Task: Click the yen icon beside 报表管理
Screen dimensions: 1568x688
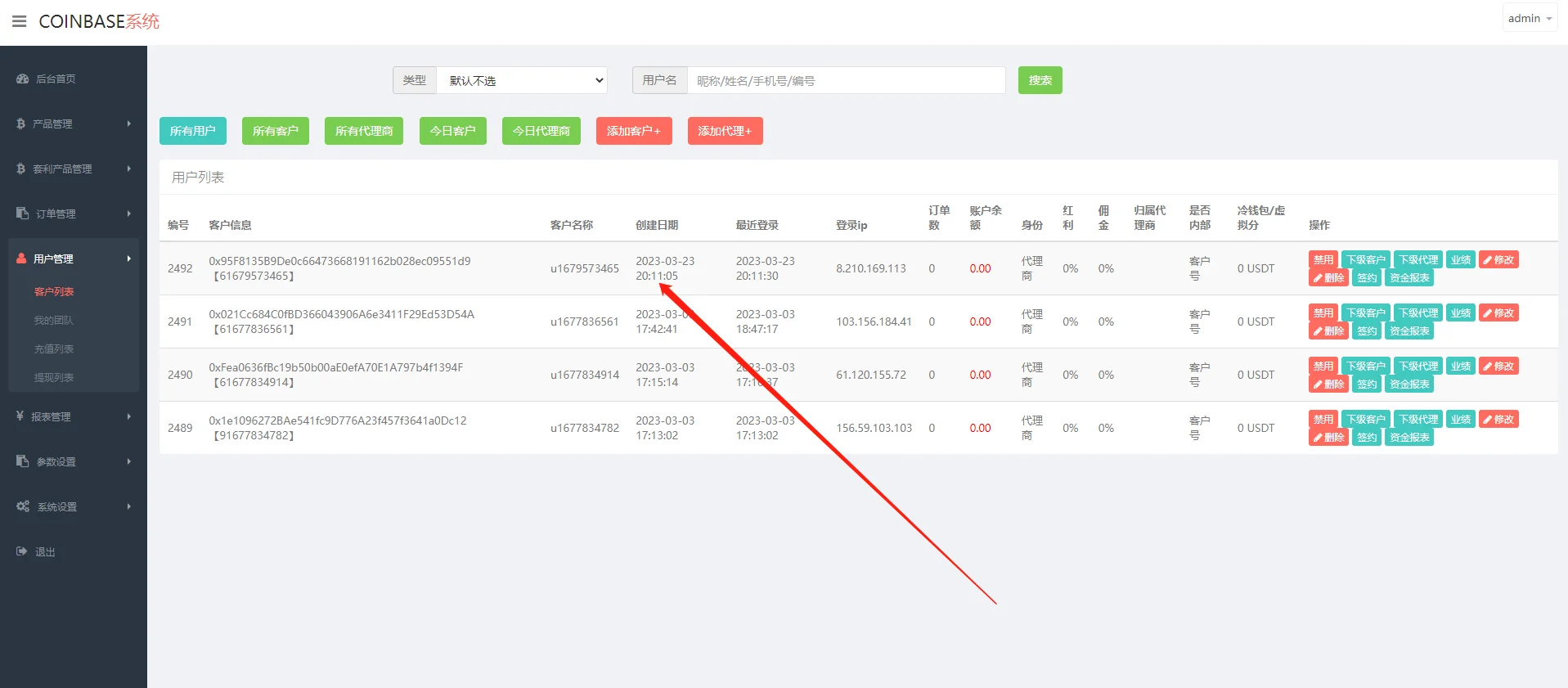Action: [20, 416]
